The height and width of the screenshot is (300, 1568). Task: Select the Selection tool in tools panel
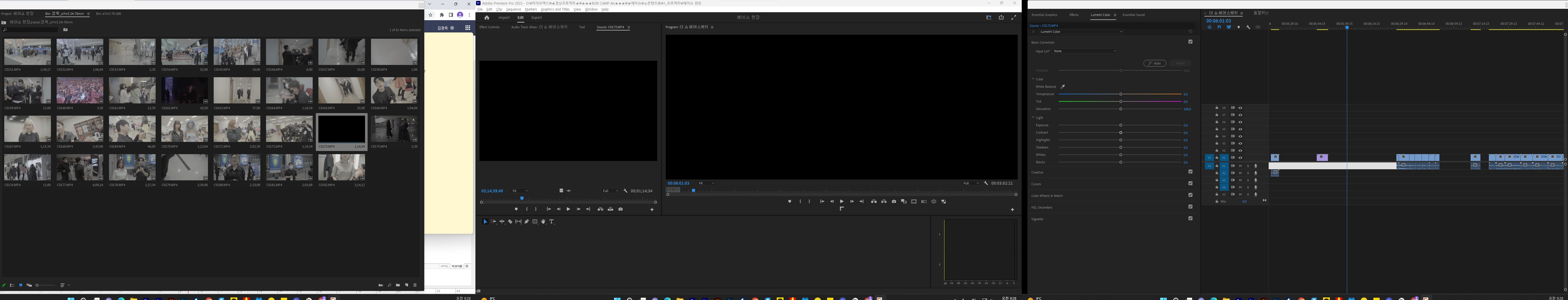[x=485, y=222]
